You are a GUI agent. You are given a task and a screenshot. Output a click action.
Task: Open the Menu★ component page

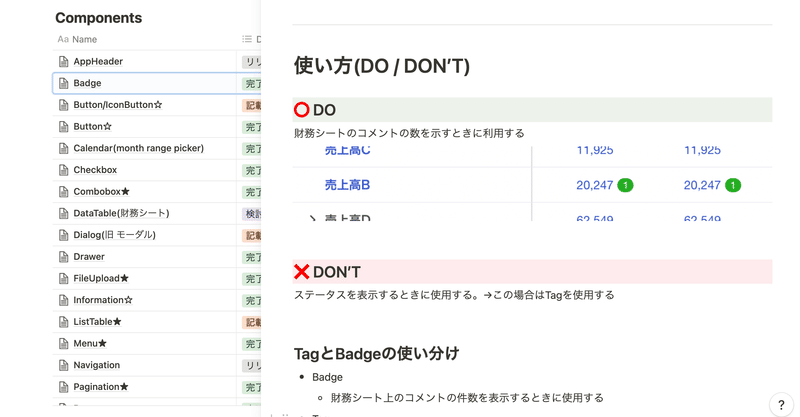(x=90, y=343)
